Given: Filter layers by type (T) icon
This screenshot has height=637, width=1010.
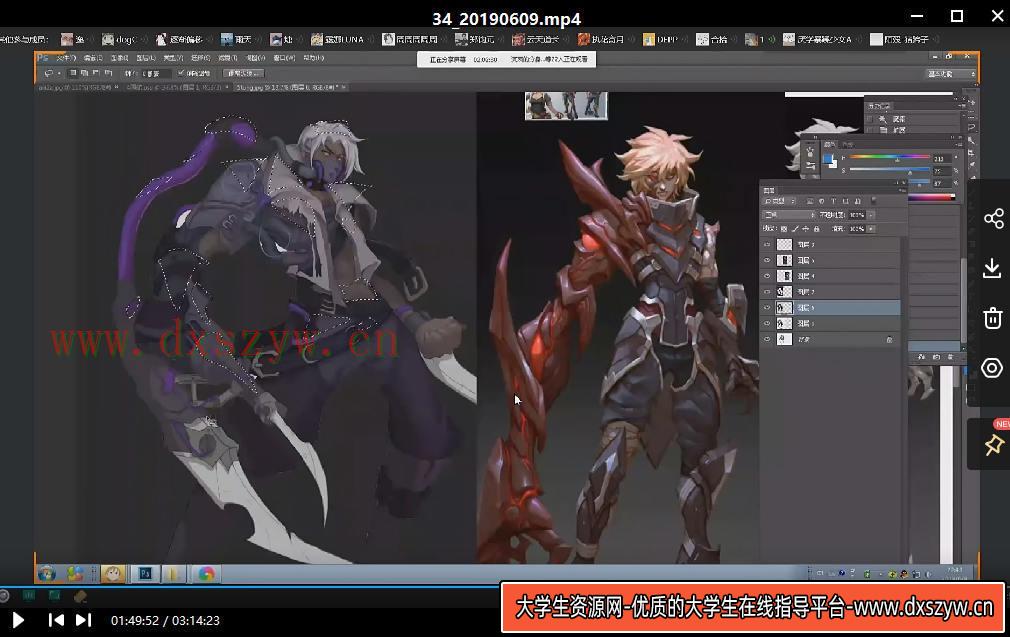Looking at the screenshot, I should (x=834, y=202).
